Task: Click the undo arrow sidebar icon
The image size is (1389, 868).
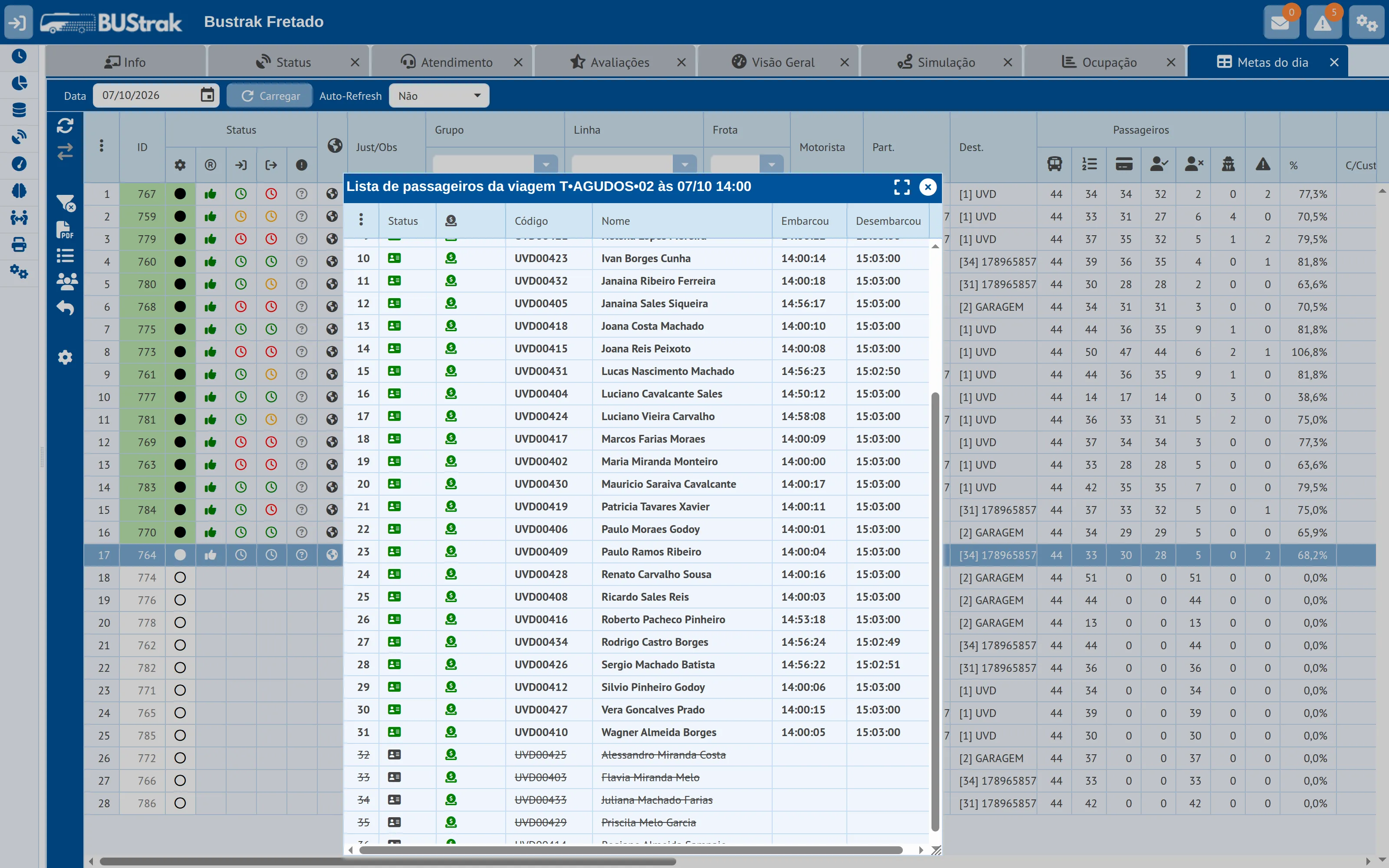Action: pos(65,308)
